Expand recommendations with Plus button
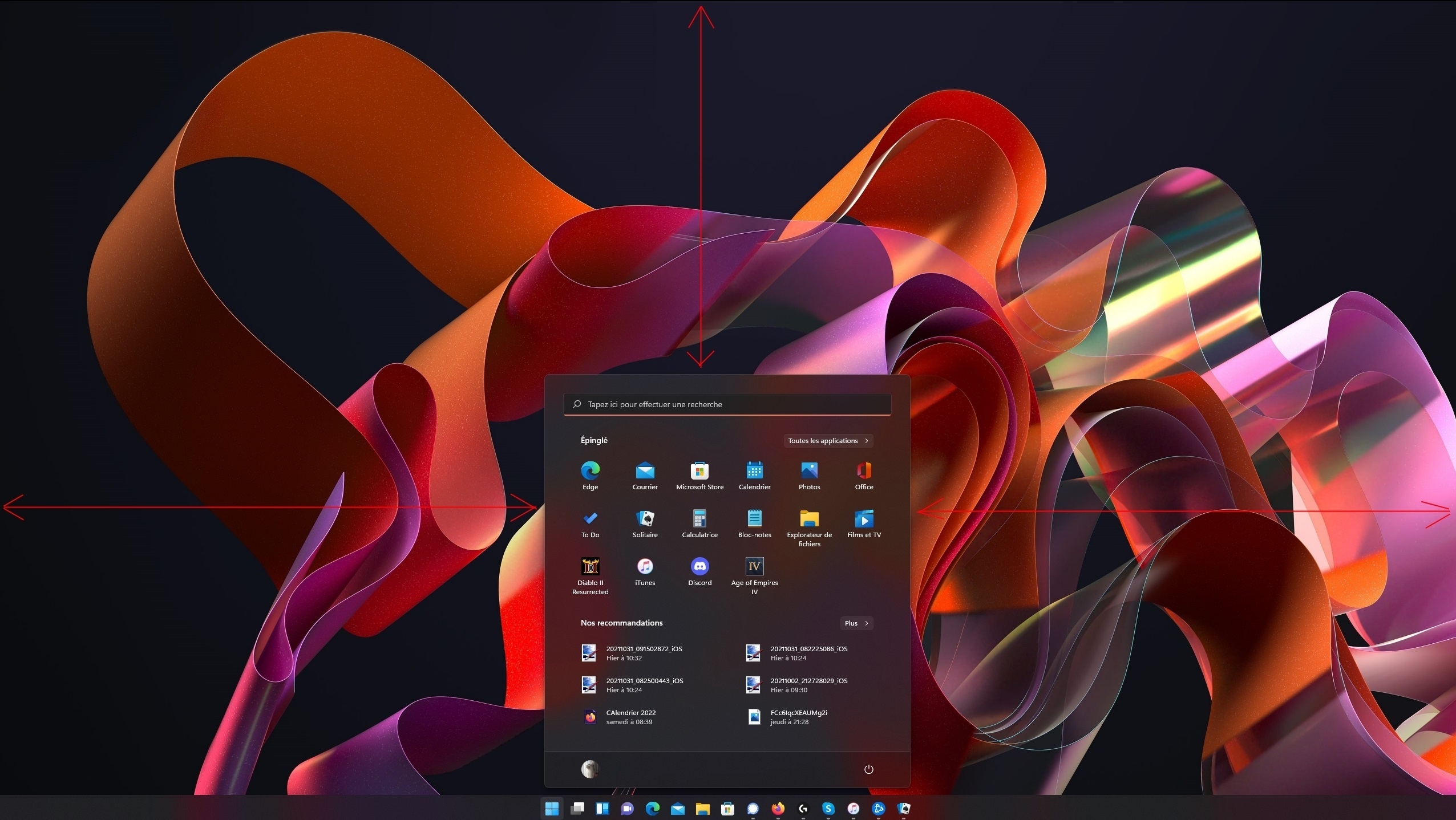 tap(856, 623)
